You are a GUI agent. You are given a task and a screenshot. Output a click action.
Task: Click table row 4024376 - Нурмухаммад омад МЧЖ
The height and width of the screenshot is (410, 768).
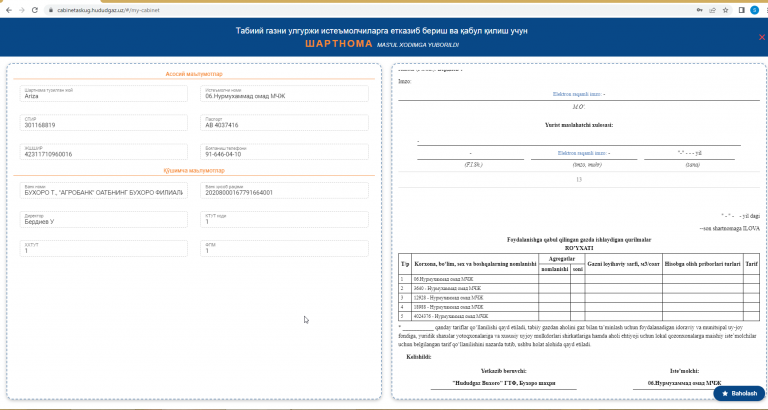tap(579, 316)
